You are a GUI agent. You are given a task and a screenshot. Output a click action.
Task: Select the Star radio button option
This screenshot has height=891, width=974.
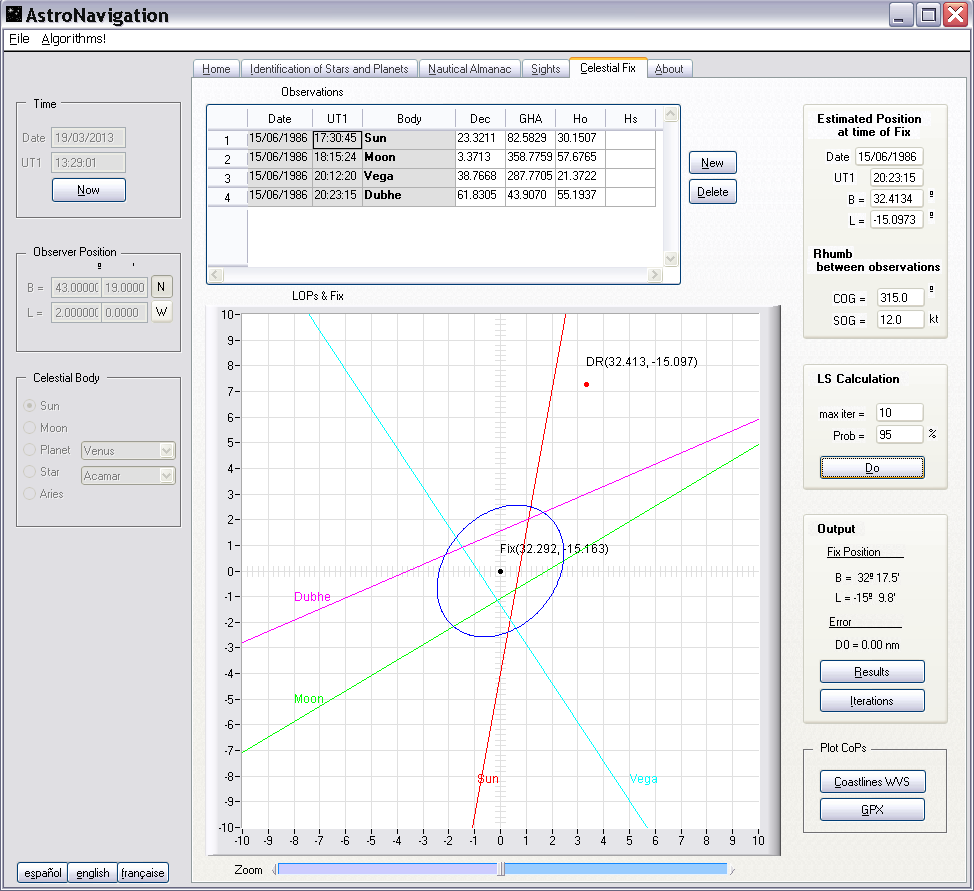coord(31,472)
